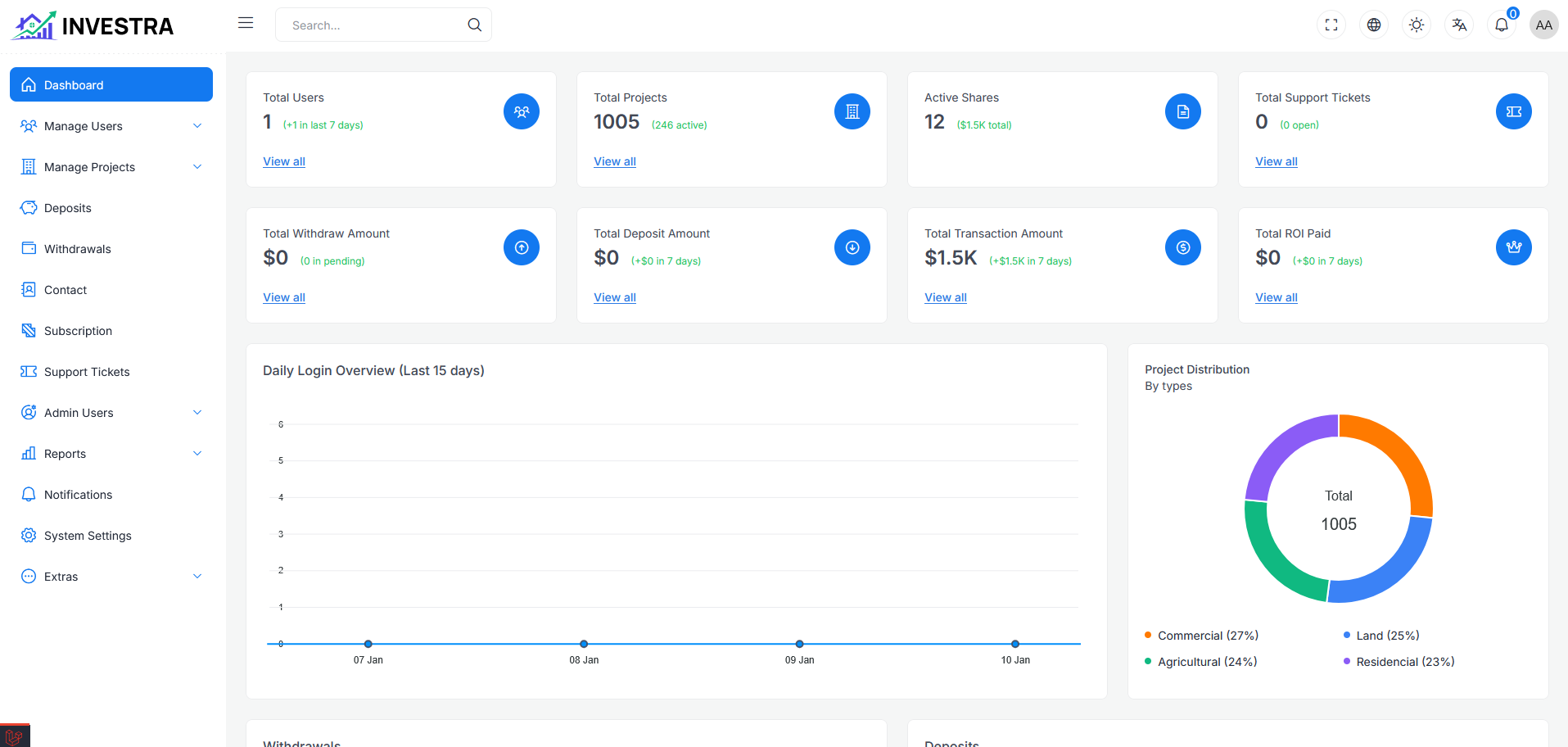Select the Dashboard menu item
1568x747 pixels.
[x=111, y=84]
